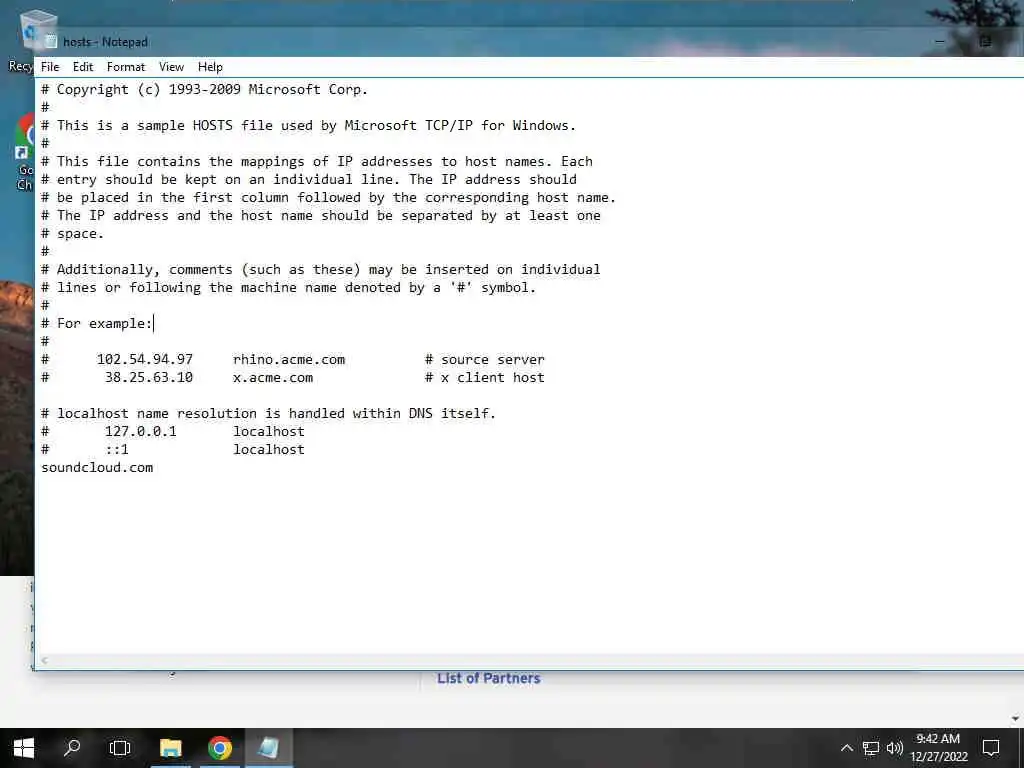
Task: Click the IP address 102.54.94.97
Action: 144,359
